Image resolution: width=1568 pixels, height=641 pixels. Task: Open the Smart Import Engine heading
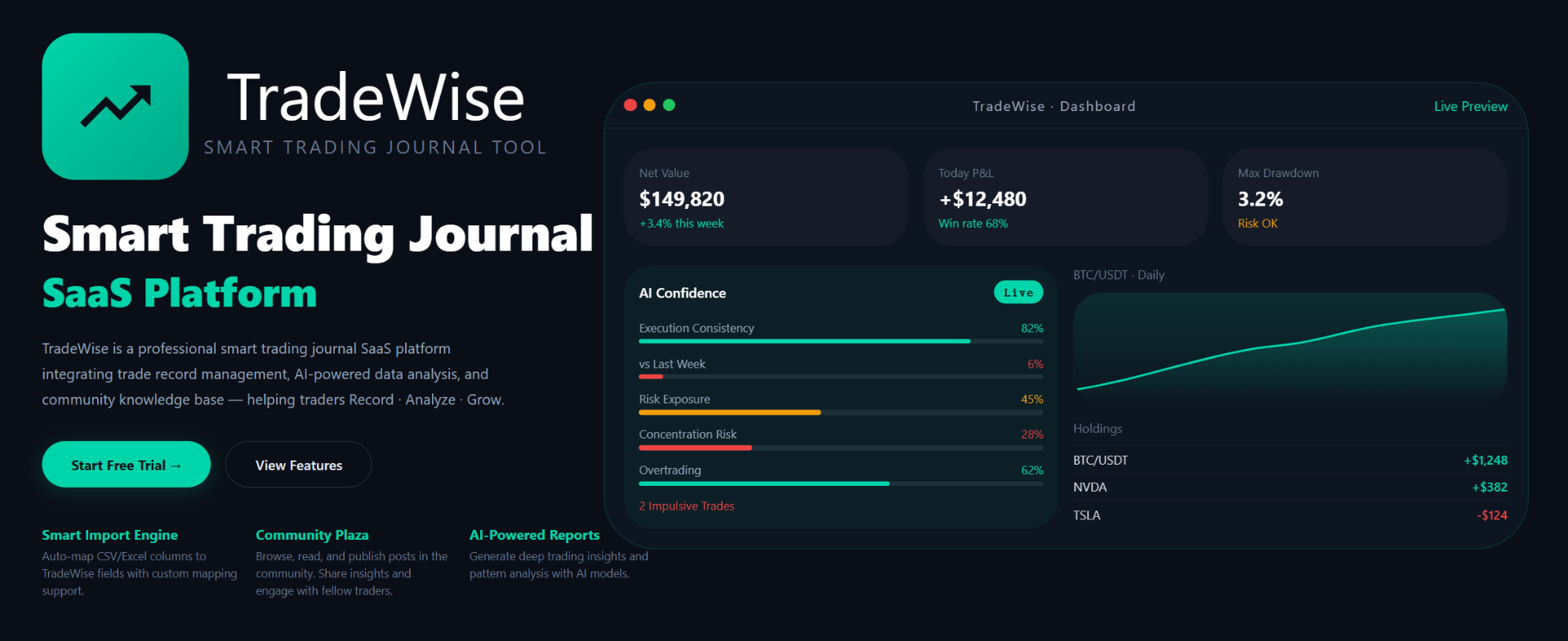click(109, 535)
